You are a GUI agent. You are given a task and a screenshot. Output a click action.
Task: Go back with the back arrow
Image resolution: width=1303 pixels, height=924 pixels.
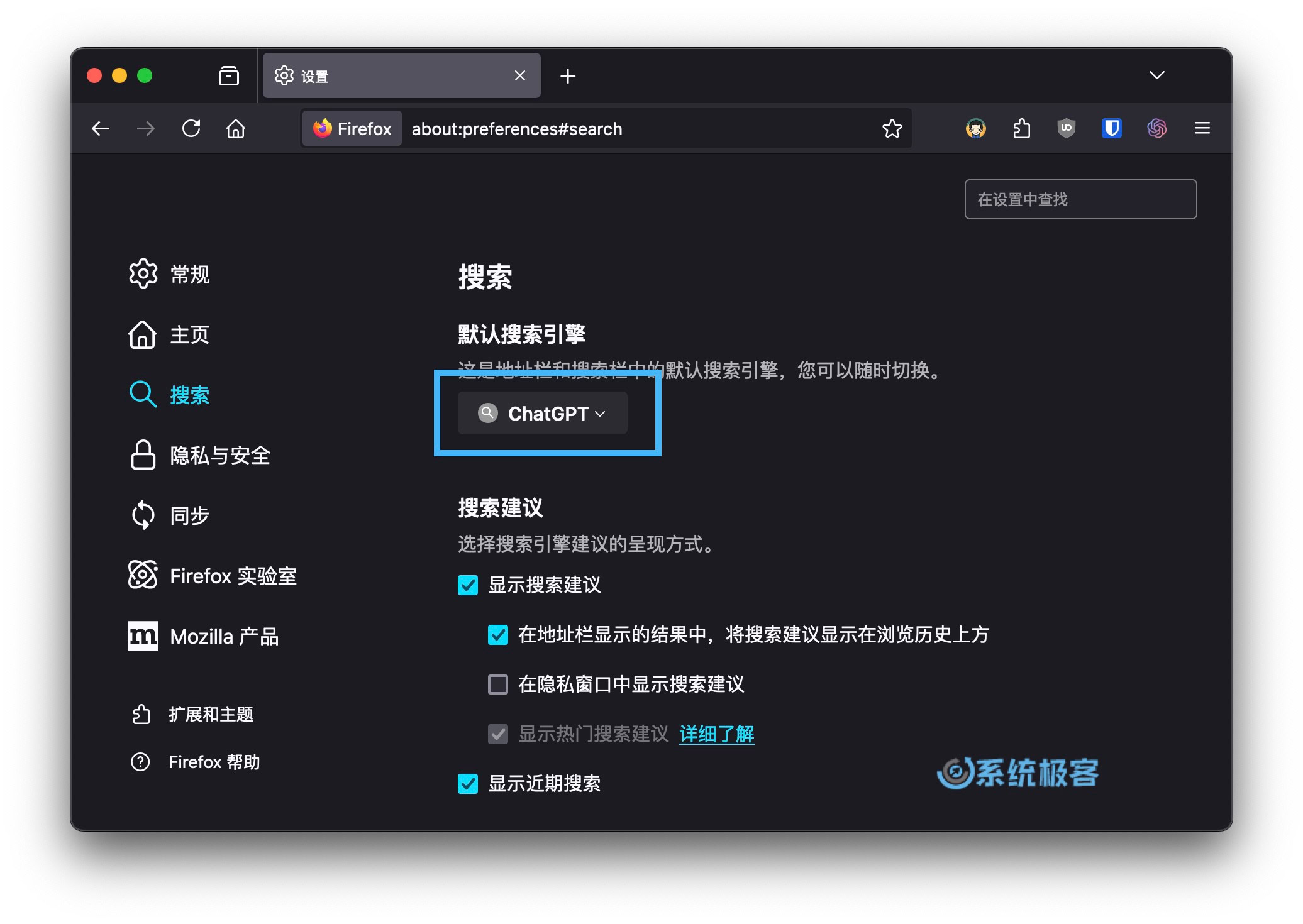pos(101,129)
